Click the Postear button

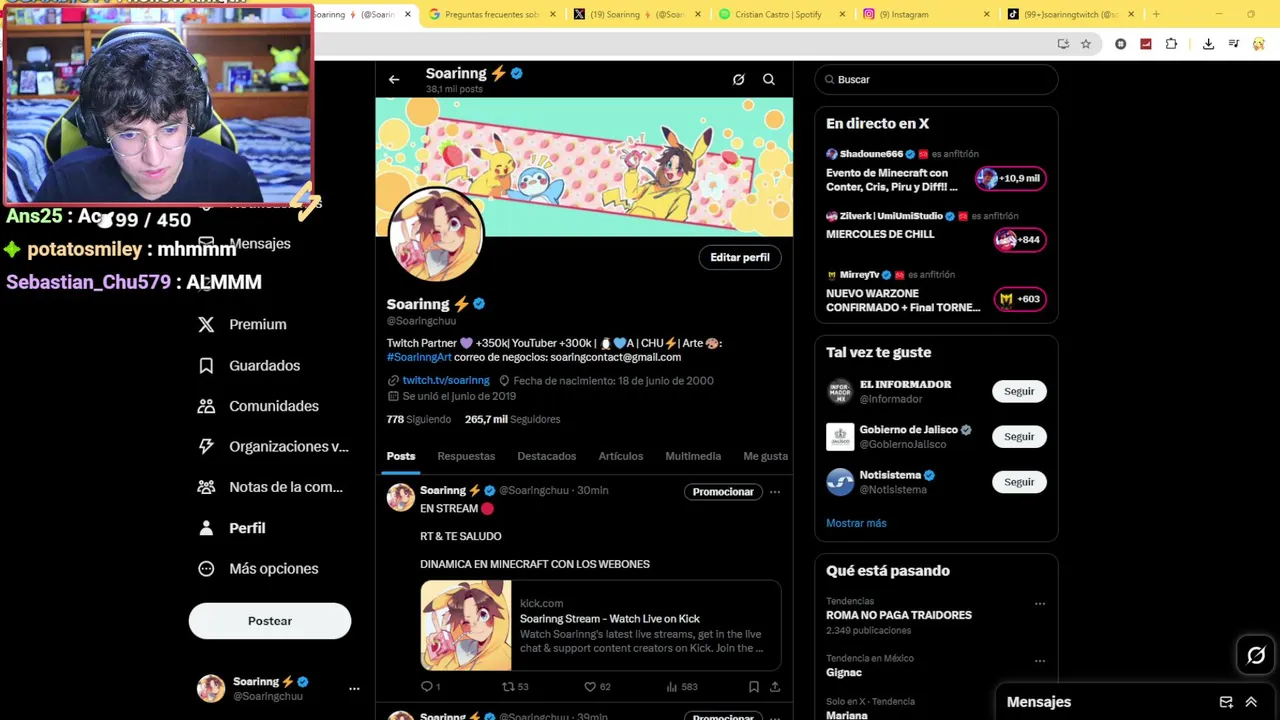click(x=270, y=621)
